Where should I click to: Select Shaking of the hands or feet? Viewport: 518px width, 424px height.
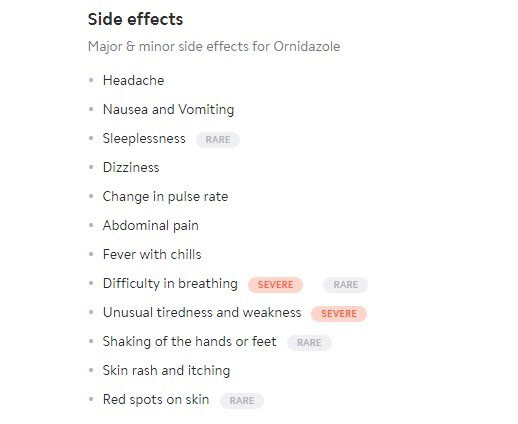coord(189,341)
